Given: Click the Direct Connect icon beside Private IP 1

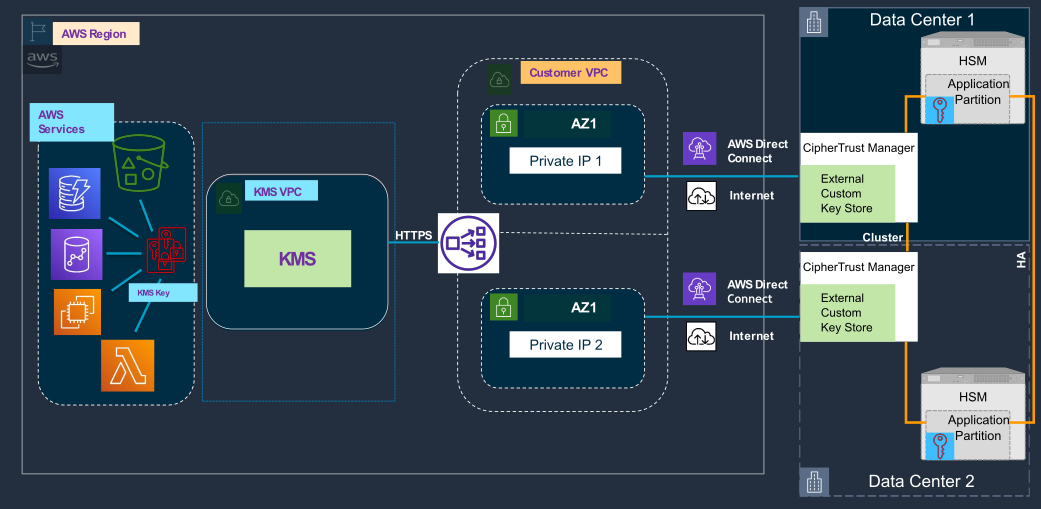Looking at the screenshot, I should tap(700, 149).
